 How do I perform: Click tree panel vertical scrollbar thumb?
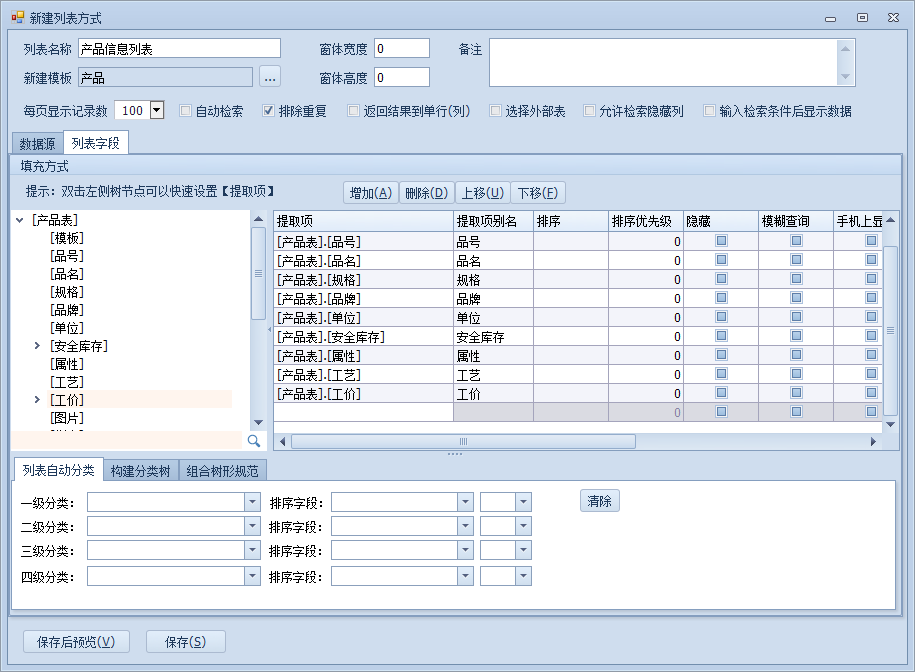point(259,274)
